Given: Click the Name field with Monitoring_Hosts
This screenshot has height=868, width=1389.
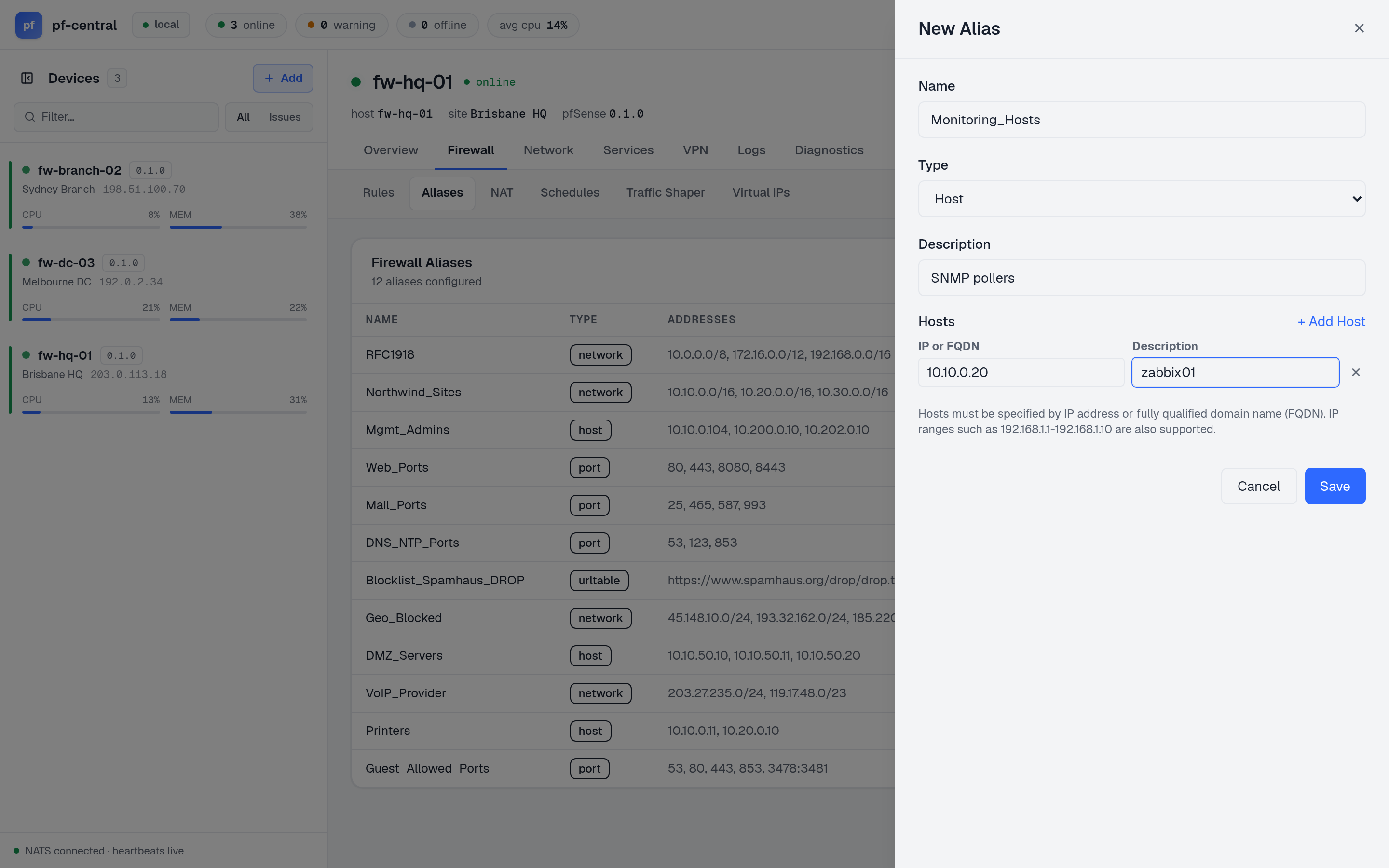Looking at the screenshot, I should 1141,120.
